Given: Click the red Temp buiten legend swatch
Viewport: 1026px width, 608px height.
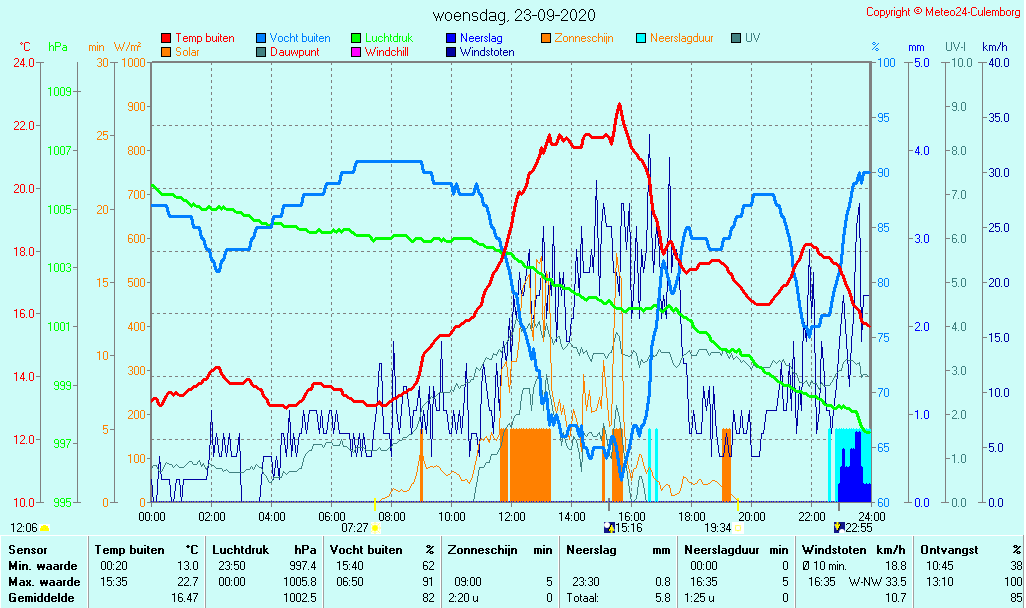Looking at the screenshot, I should (166, 39).
